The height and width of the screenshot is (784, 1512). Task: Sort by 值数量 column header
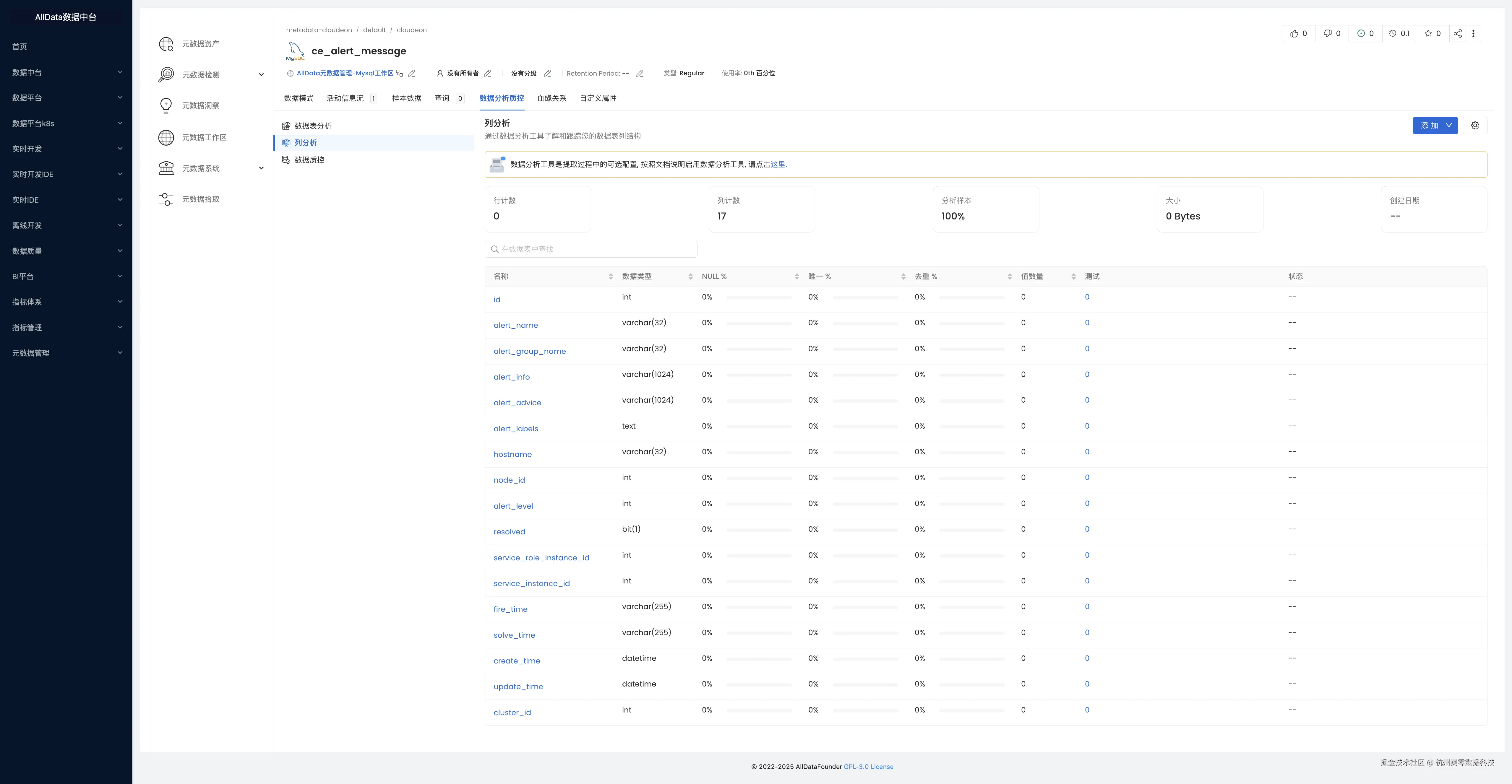(1073, 276)
